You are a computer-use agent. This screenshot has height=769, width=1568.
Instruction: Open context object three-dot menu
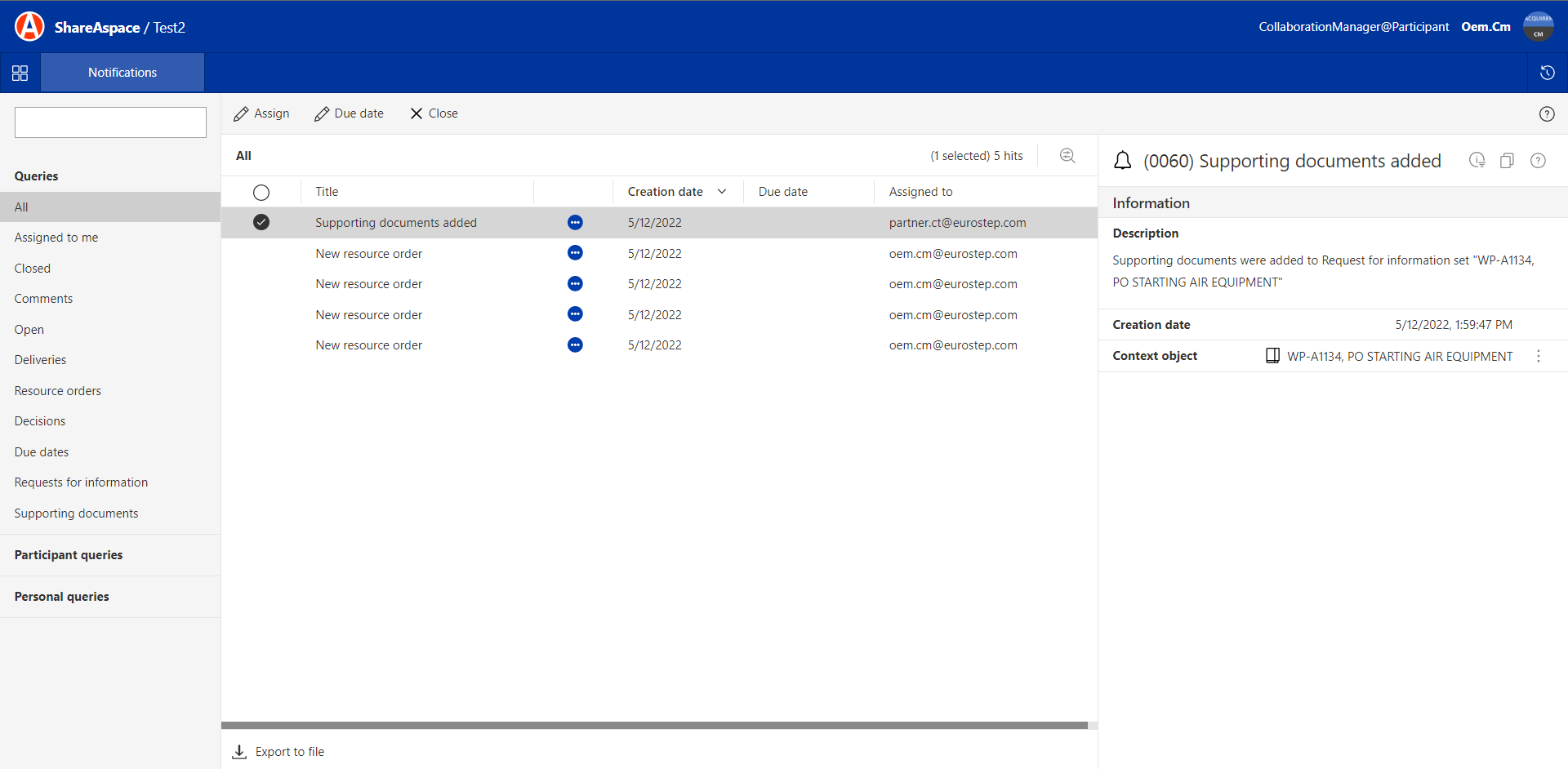[1539, 357]
